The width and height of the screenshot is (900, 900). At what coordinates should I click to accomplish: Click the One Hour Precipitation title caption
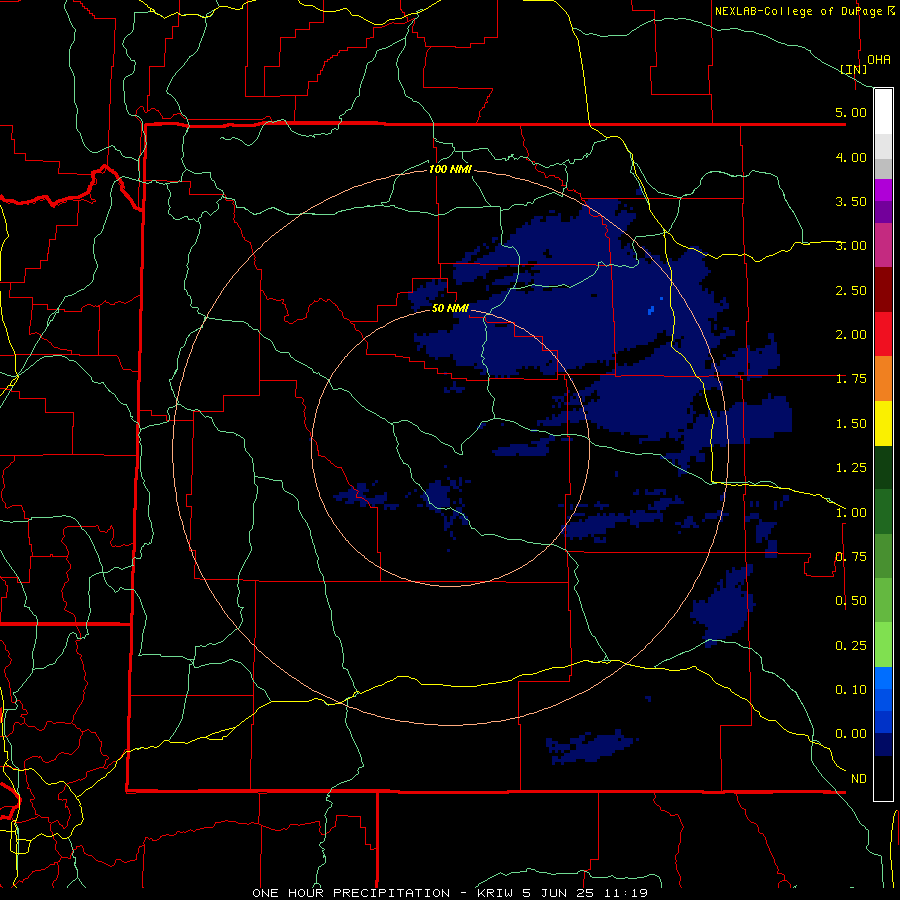(450, 893)
